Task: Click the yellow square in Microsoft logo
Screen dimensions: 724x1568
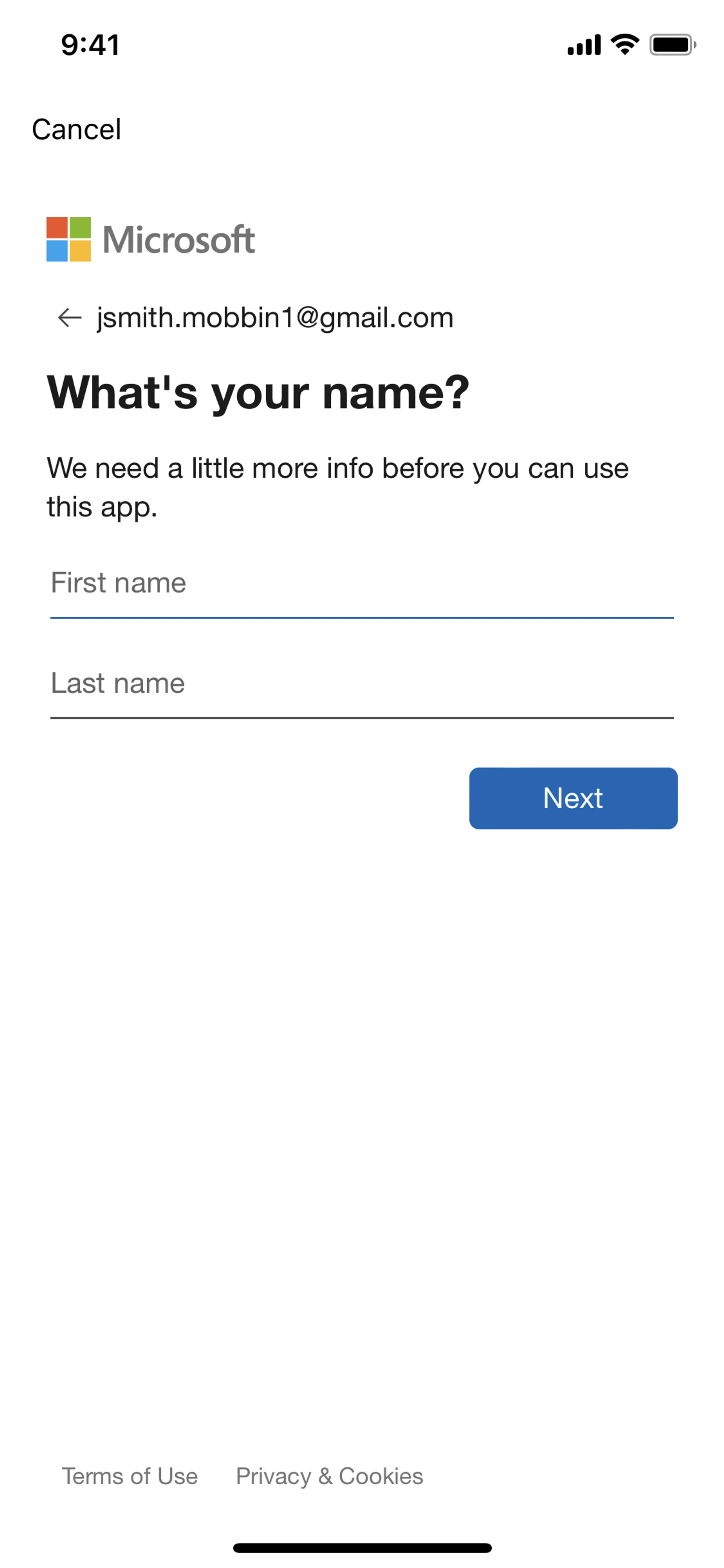Action: coord(80,251)
